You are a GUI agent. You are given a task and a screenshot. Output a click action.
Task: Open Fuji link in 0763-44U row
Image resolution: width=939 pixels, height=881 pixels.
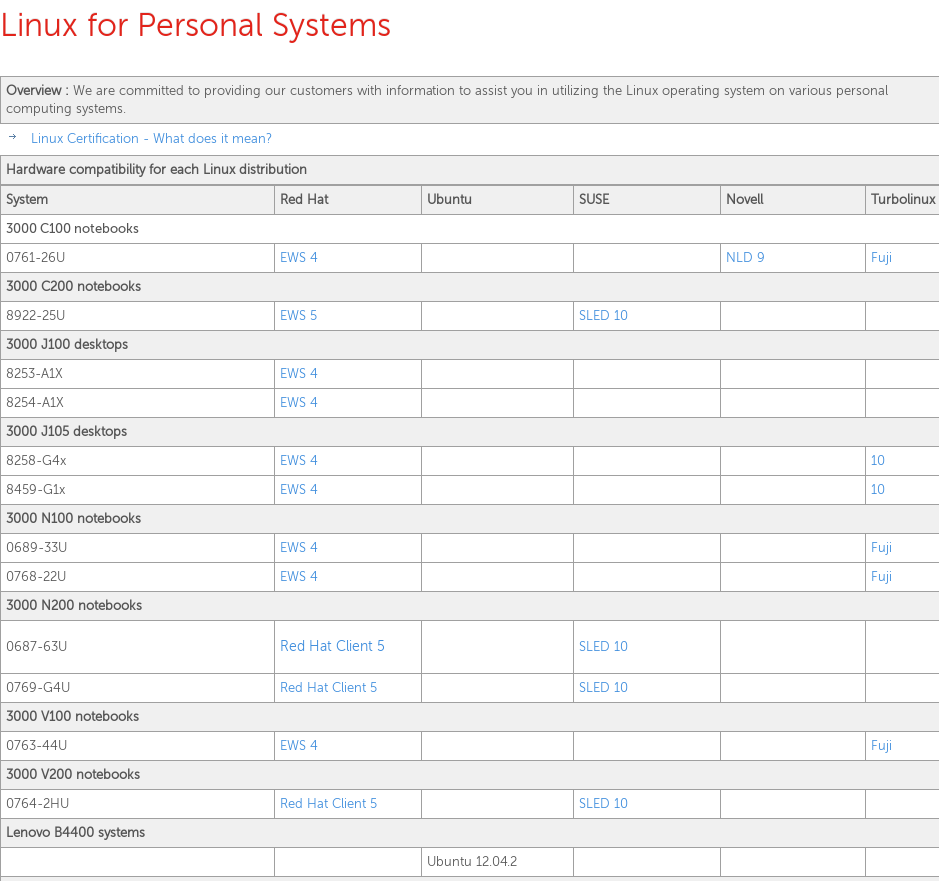coord(882,746)
